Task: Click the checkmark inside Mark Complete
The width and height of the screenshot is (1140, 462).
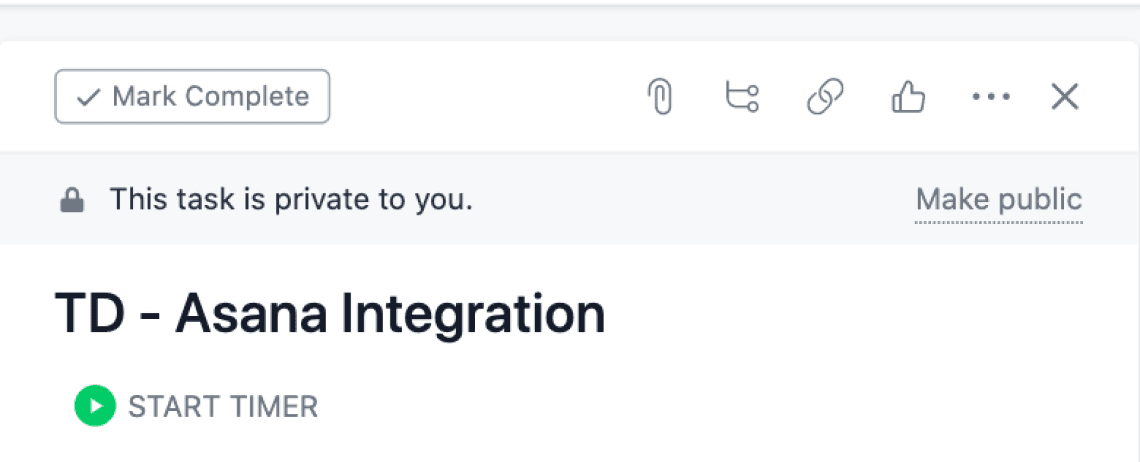Action: [89, 97]
